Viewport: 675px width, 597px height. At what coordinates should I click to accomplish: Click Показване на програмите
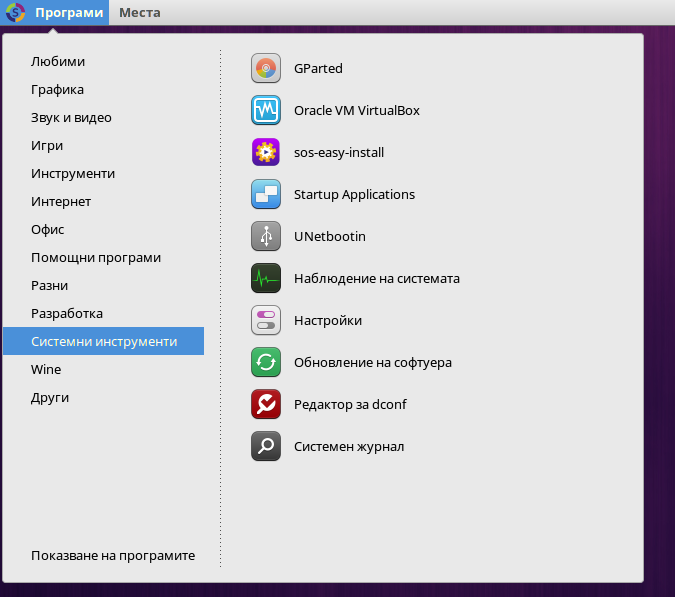tap(113, 556)
